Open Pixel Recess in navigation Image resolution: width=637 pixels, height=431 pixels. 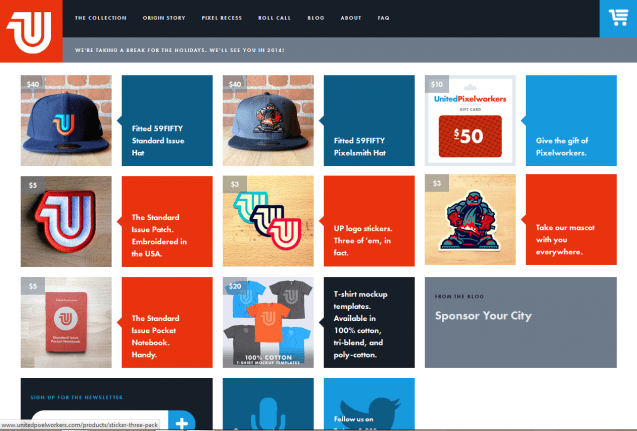tap(222, 18)
